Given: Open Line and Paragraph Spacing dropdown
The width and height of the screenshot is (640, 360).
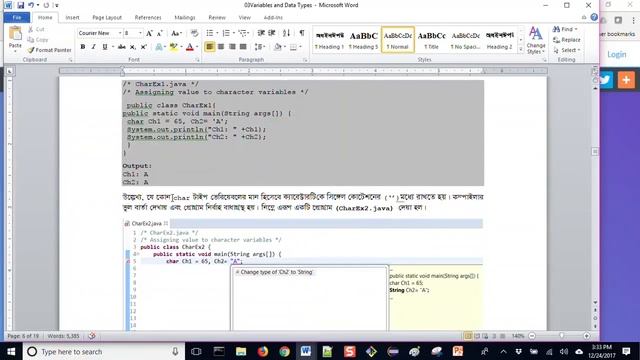Looking at the screenshot, I should (x=259, y=47).
